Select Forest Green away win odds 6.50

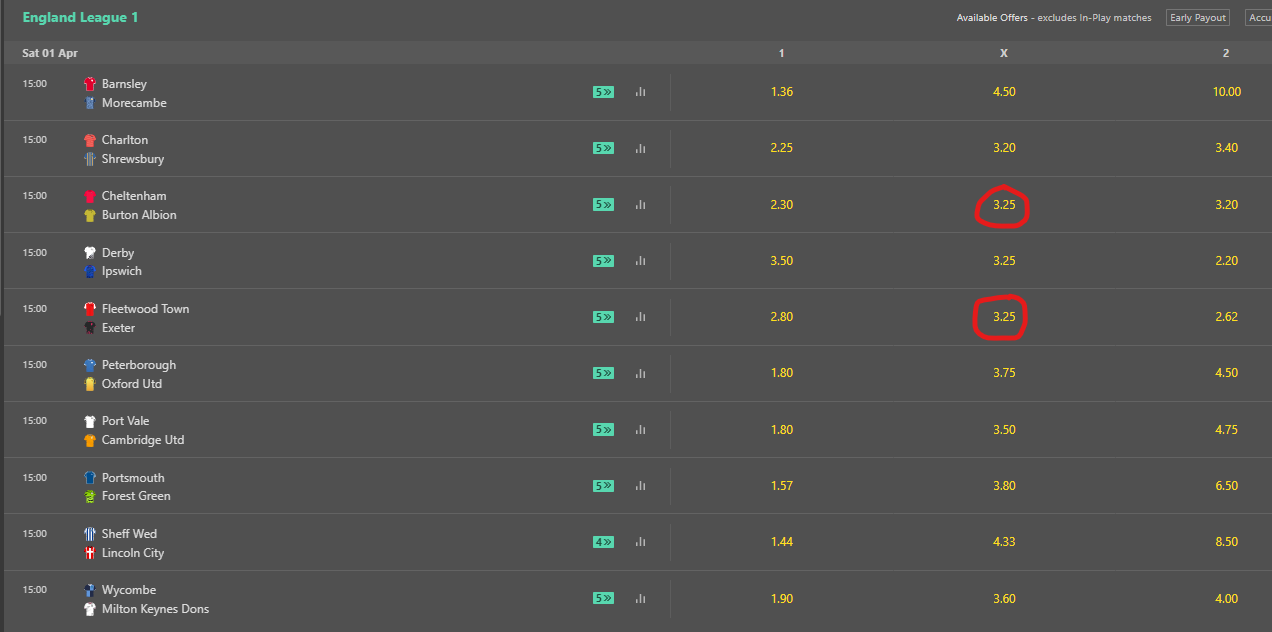pyautogui.click(x=1226, y=486)
